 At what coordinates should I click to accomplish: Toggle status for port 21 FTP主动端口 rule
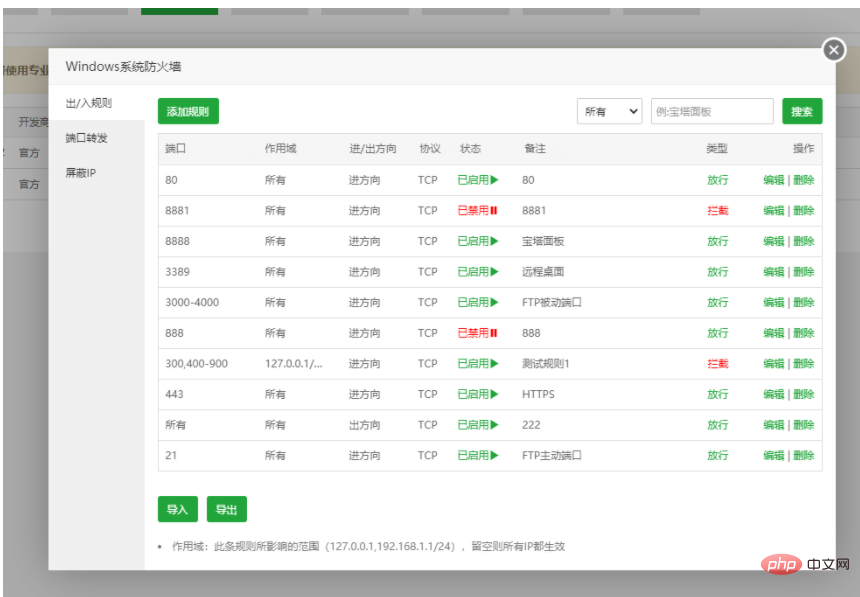478,455
